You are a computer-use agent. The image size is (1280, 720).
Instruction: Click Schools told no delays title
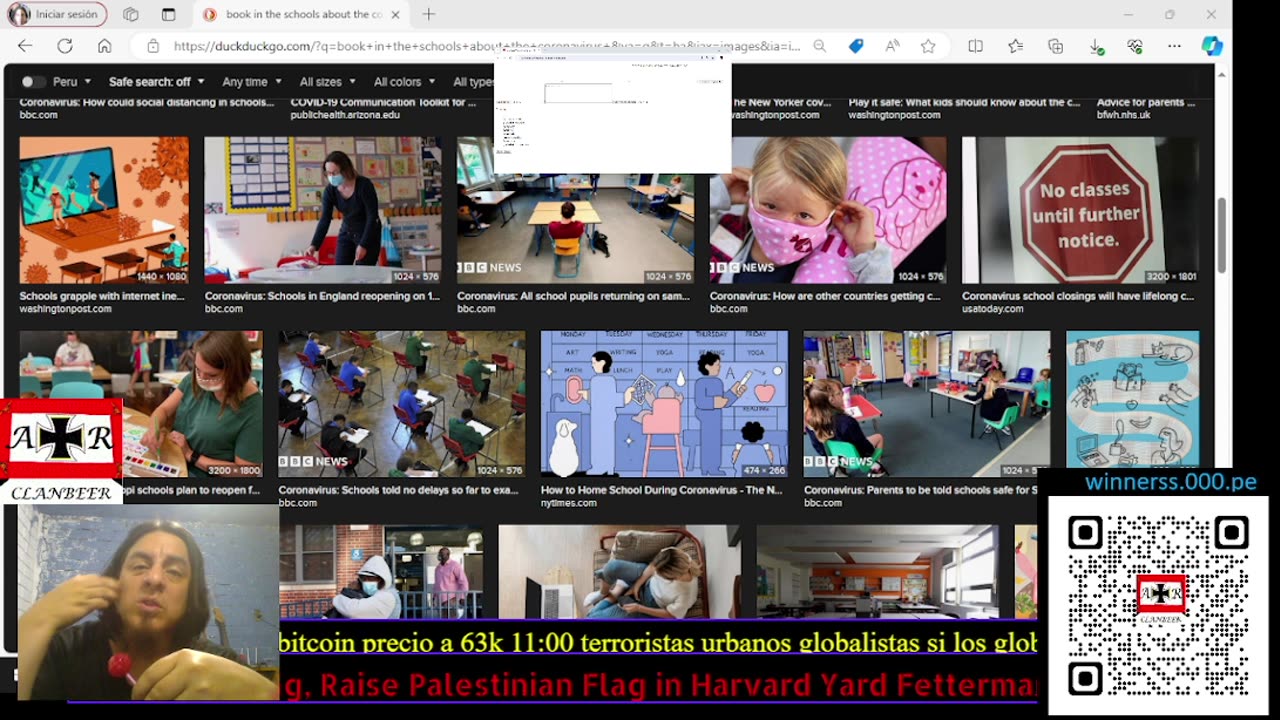(x=399, y=490)
